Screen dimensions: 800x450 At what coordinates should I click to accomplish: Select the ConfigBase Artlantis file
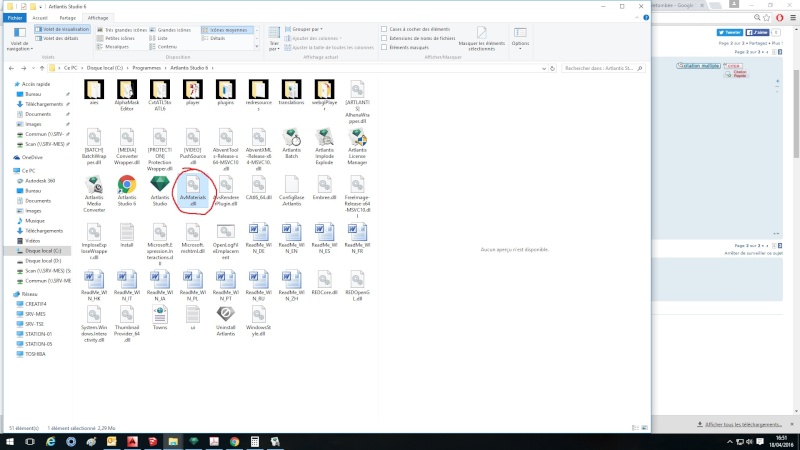pos(291,191)
